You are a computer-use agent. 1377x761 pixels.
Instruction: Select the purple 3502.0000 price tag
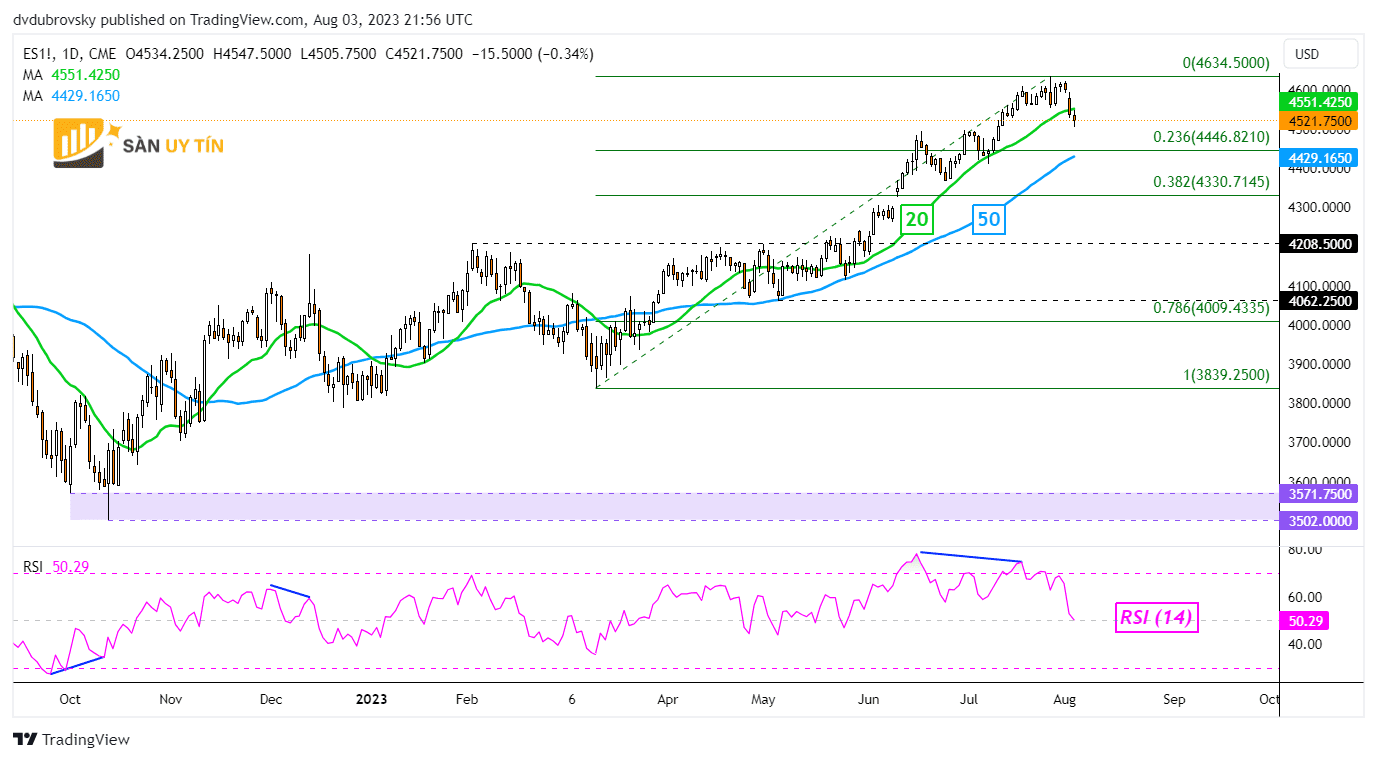(1317, 521)
